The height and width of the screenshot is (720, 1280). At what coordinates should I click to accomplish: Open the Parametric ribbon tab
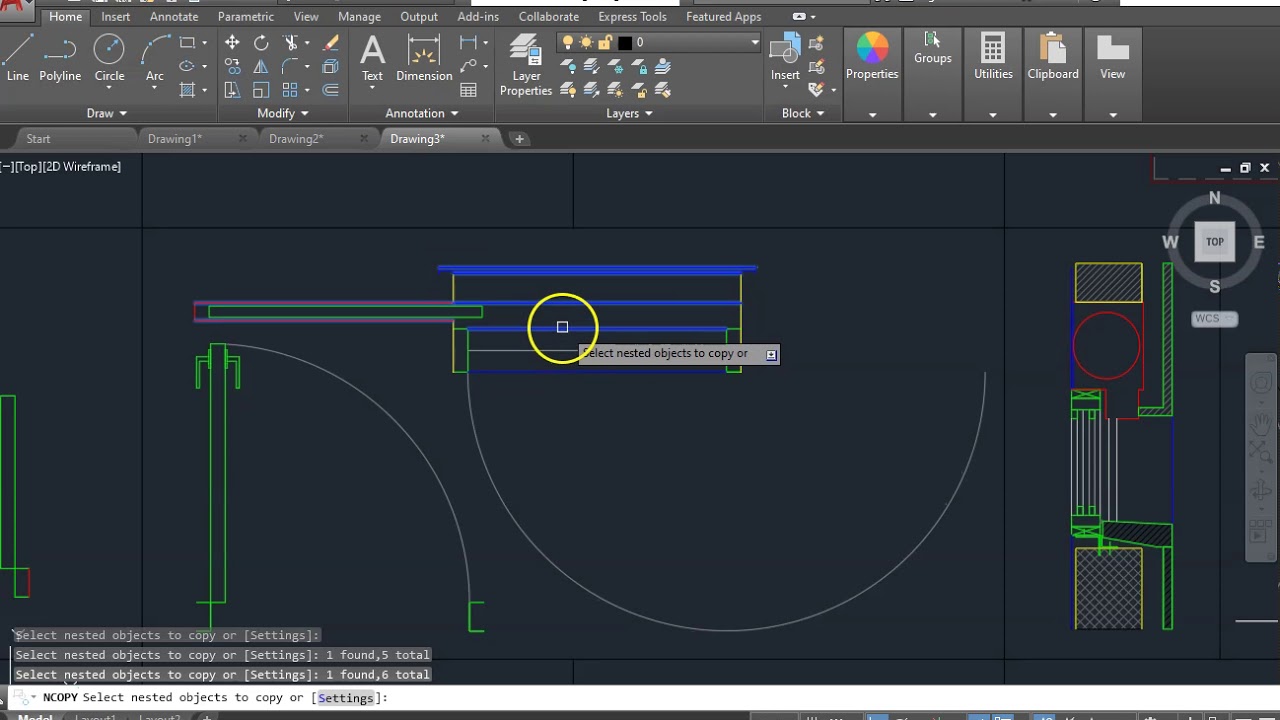click(x=245, y=16)
